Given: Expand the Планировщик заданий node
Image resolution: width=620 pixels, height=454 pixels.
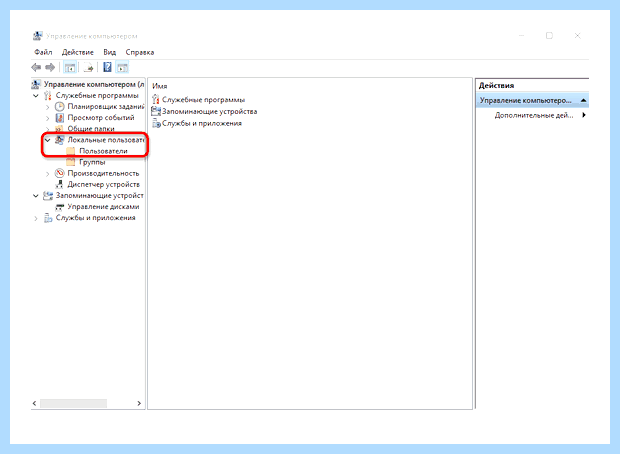Looking at the screenshot, I should [x=47, y=107].
